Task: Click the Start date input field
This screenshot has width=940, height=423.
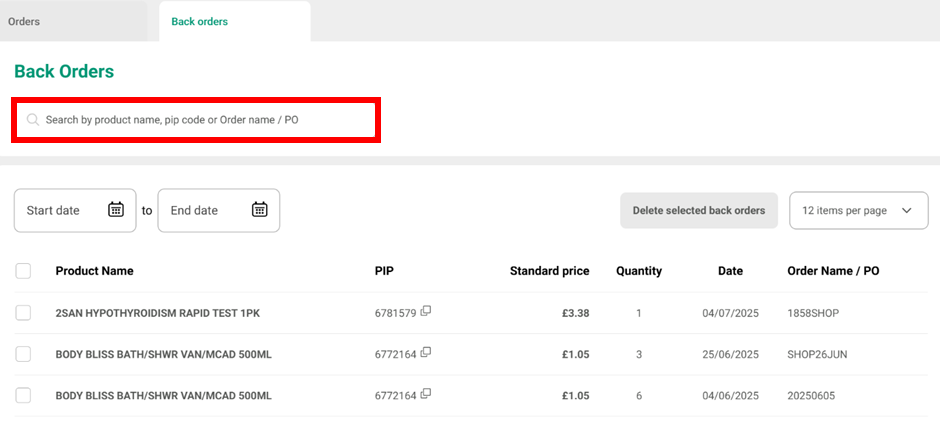Action: coord(62,211)
